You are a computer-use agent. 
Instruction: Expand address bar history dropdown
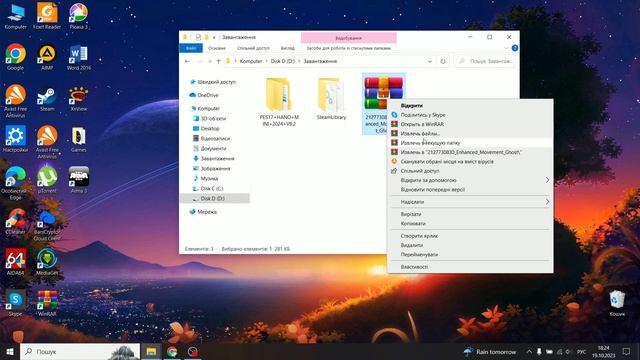430,61
